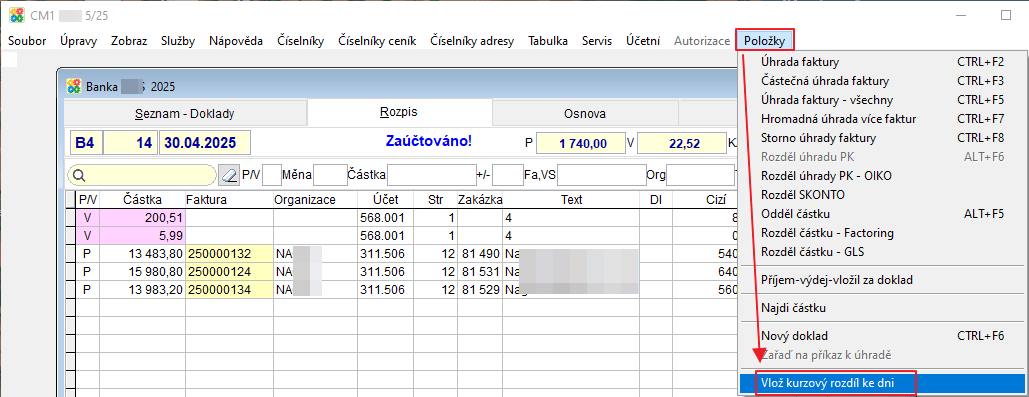Select invoice cell 250000124

[228, 271]
